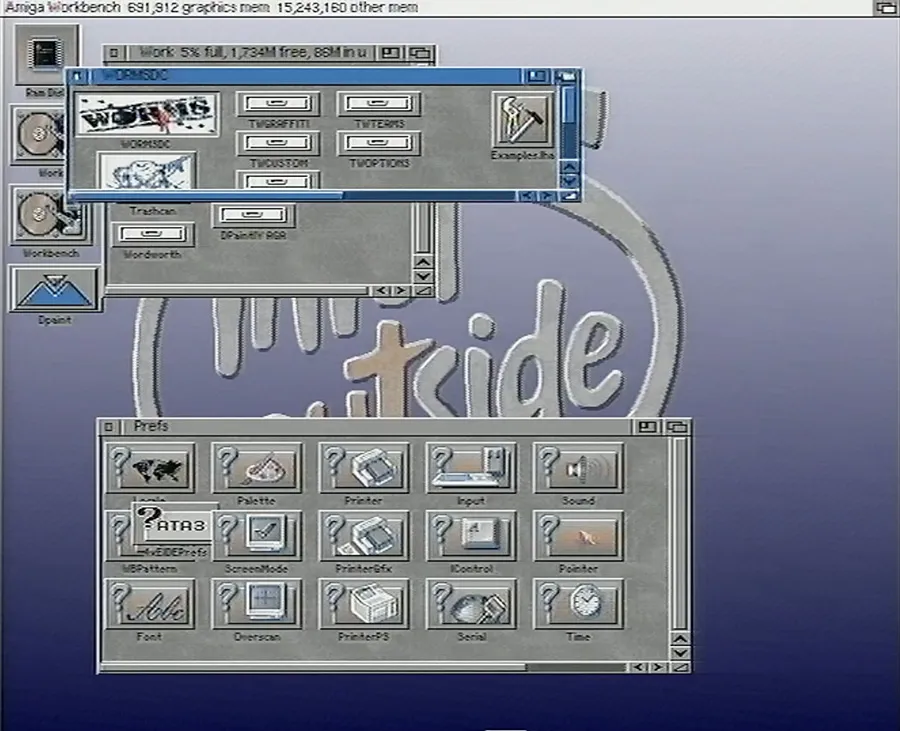Open the Work hard disk desktop icon
Image resolution: width=900 pixels, height=731 pixels.
(38, 135)
